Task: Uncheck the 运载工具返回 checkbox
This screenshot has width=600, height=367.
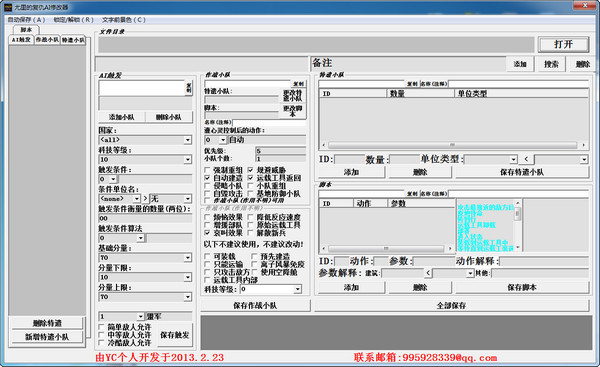Action: click(x=250, y=178)
